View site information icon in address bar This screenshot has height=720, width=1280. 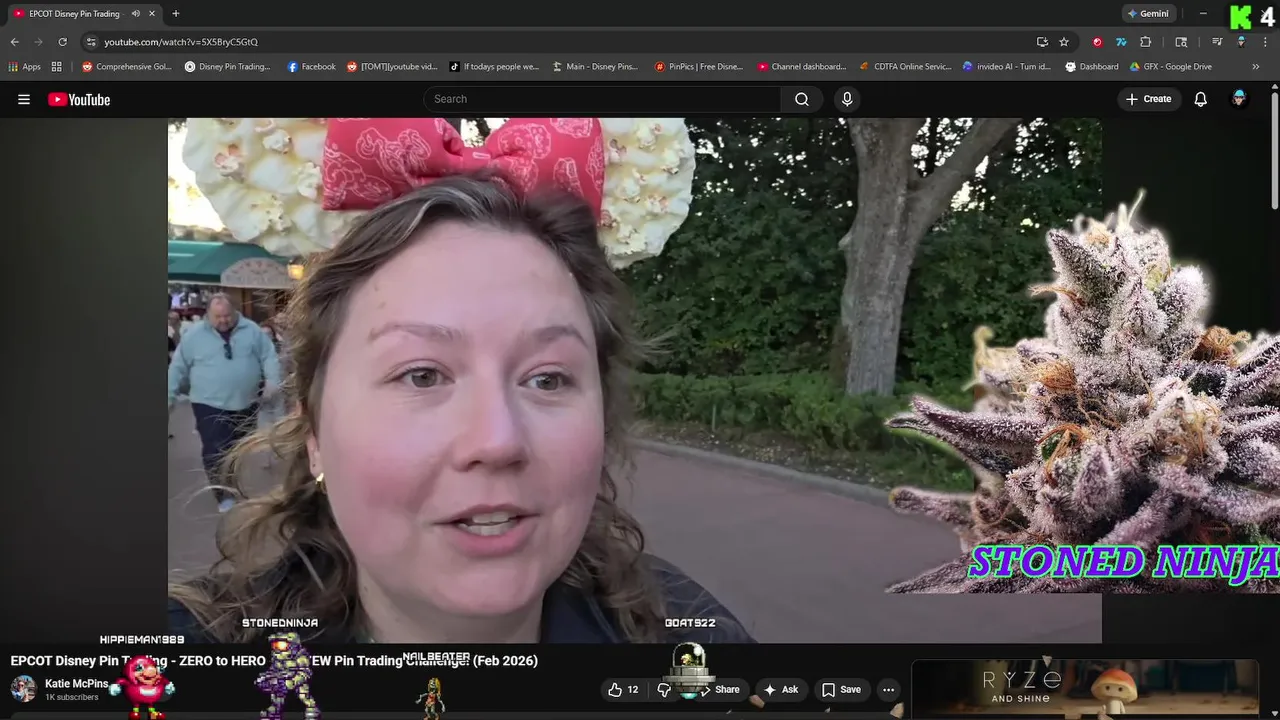(x=91, y=42)
